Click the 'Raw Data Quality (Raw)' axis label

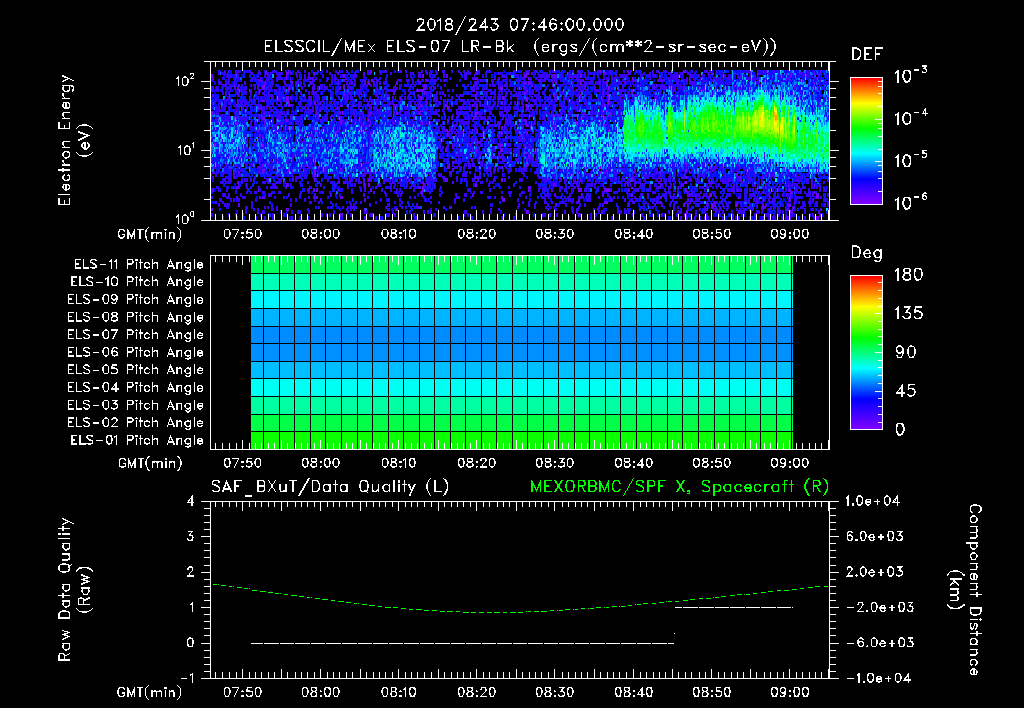point(74,590)
